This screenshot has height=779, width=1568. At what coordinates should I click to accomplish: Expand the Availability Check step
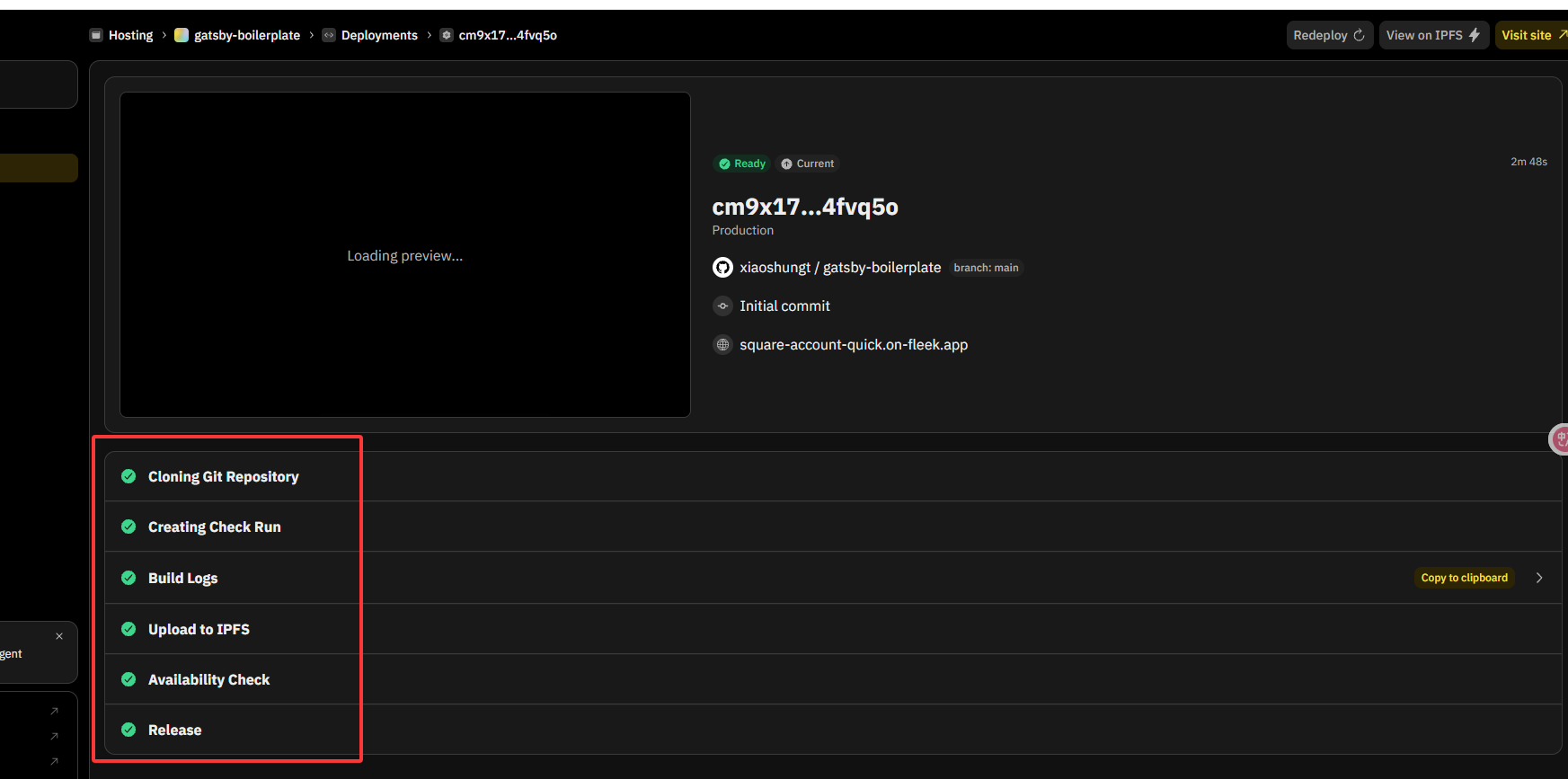coord(208,679)
